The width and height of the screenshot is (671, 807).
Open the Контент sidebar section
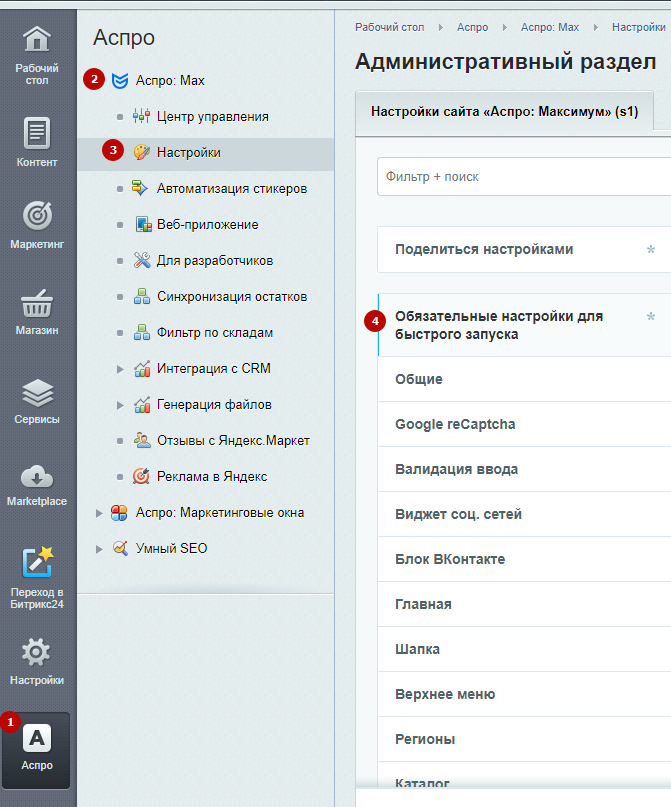tap(37, 143)
